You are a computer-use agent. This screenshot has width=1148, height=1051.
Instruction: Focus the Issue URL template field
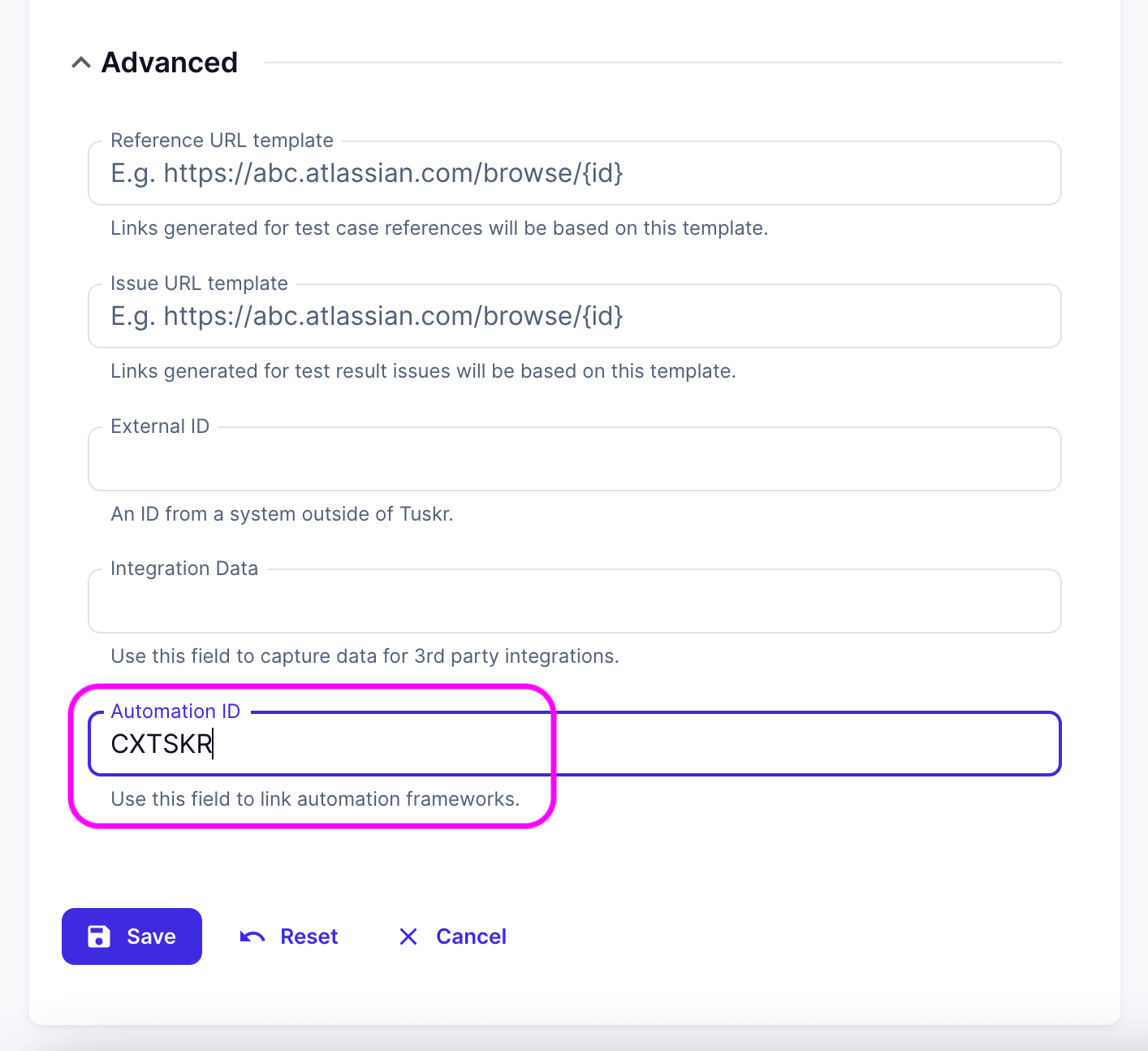pos(573,317)
